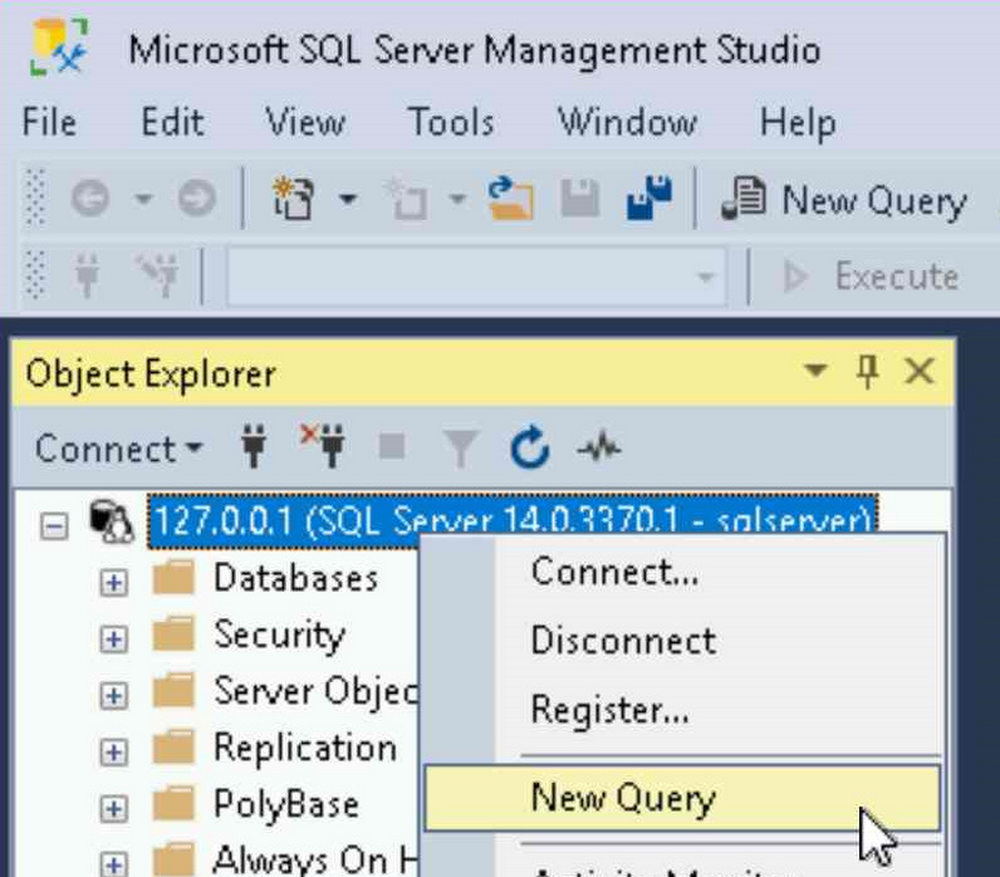Choose Disconnect from the context menu
The width and height of the screenshot is (1000, 877).
coord(682,640)
